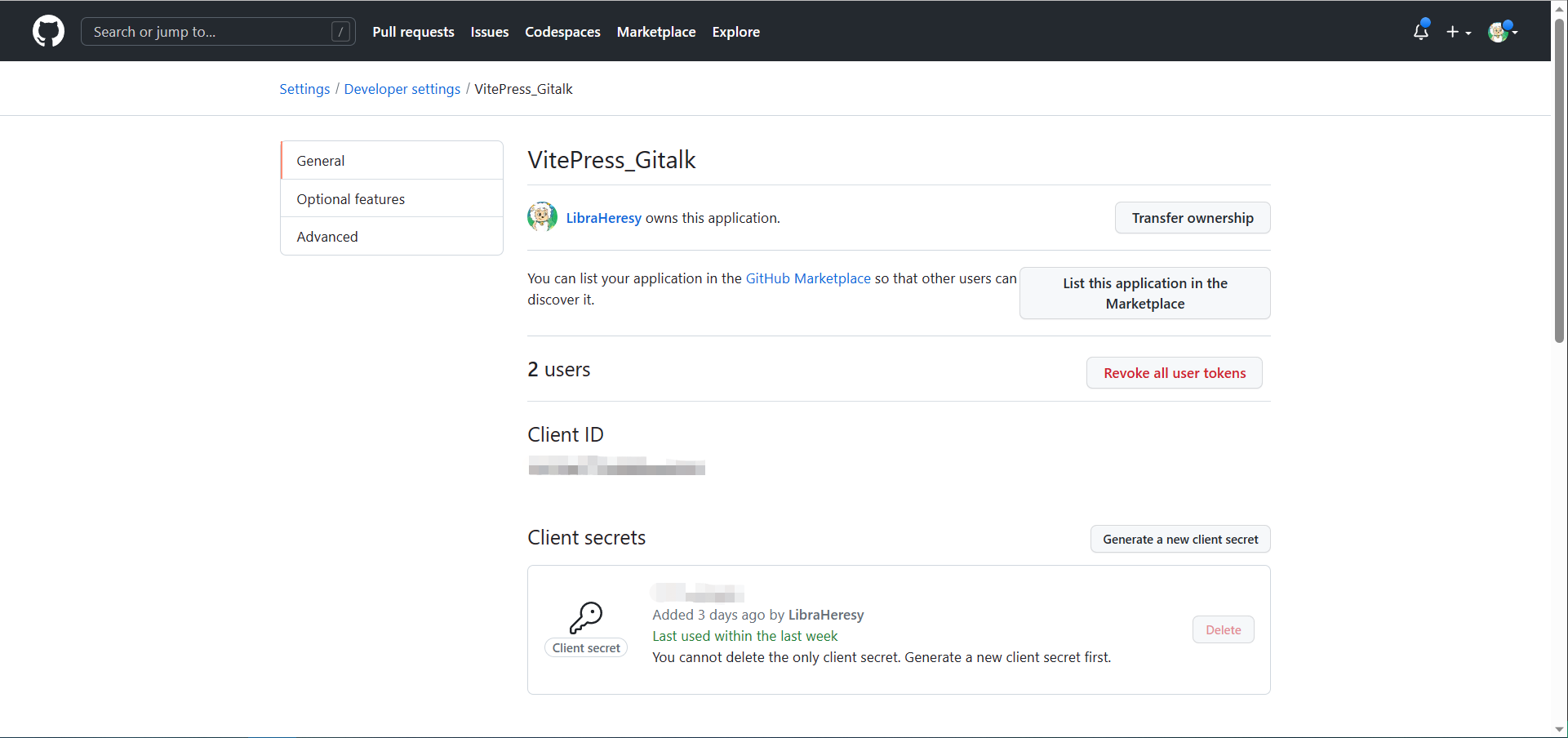
Task: Open Explore in top navigation
Action: pos(735,32)
